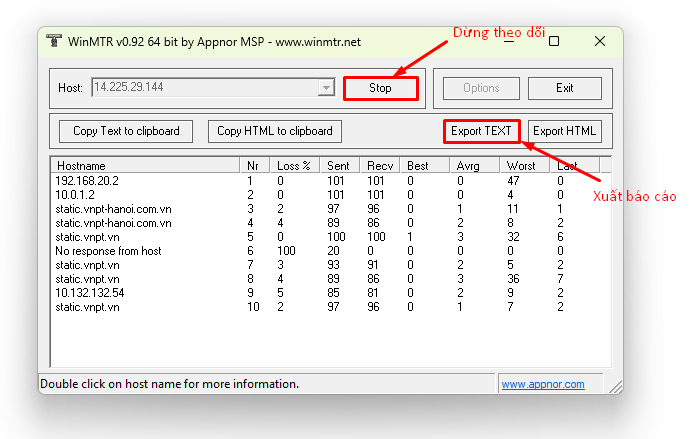Export results using Export TEXT

(x=481, y=131)
